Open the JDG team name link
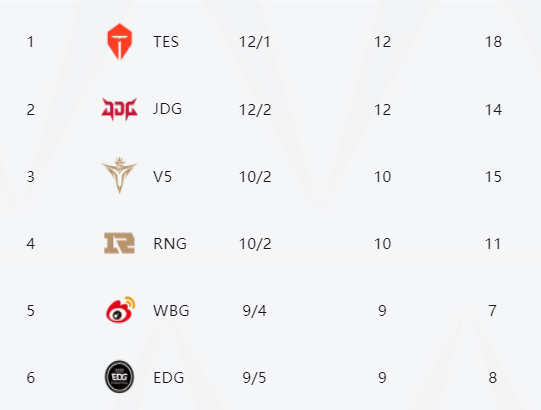Viewport: 541px width, 410px height. pos(167,109)
